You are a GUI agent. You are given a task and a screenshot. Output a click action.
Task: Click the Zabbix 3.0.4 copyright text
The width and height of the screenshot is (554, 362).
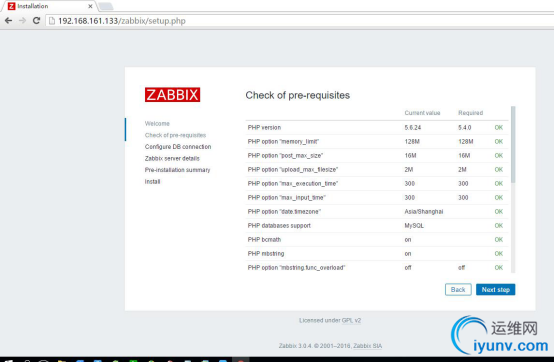click(x=315, y=346)
